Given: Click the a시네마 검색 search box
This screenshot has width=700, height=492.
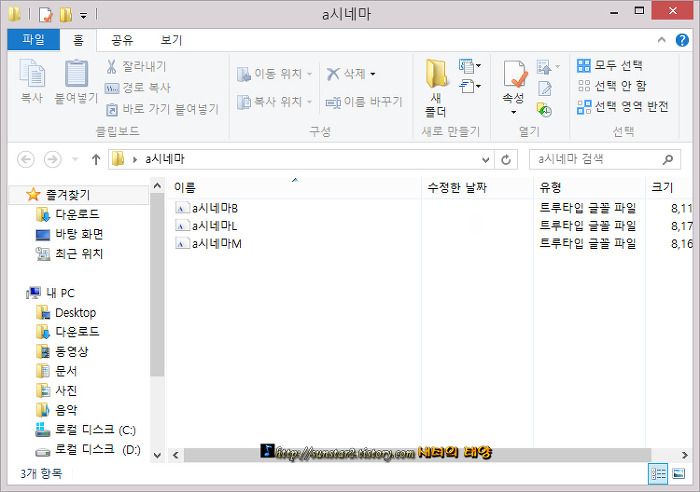Looking at the screenshot, I should [x=605, y=159].
